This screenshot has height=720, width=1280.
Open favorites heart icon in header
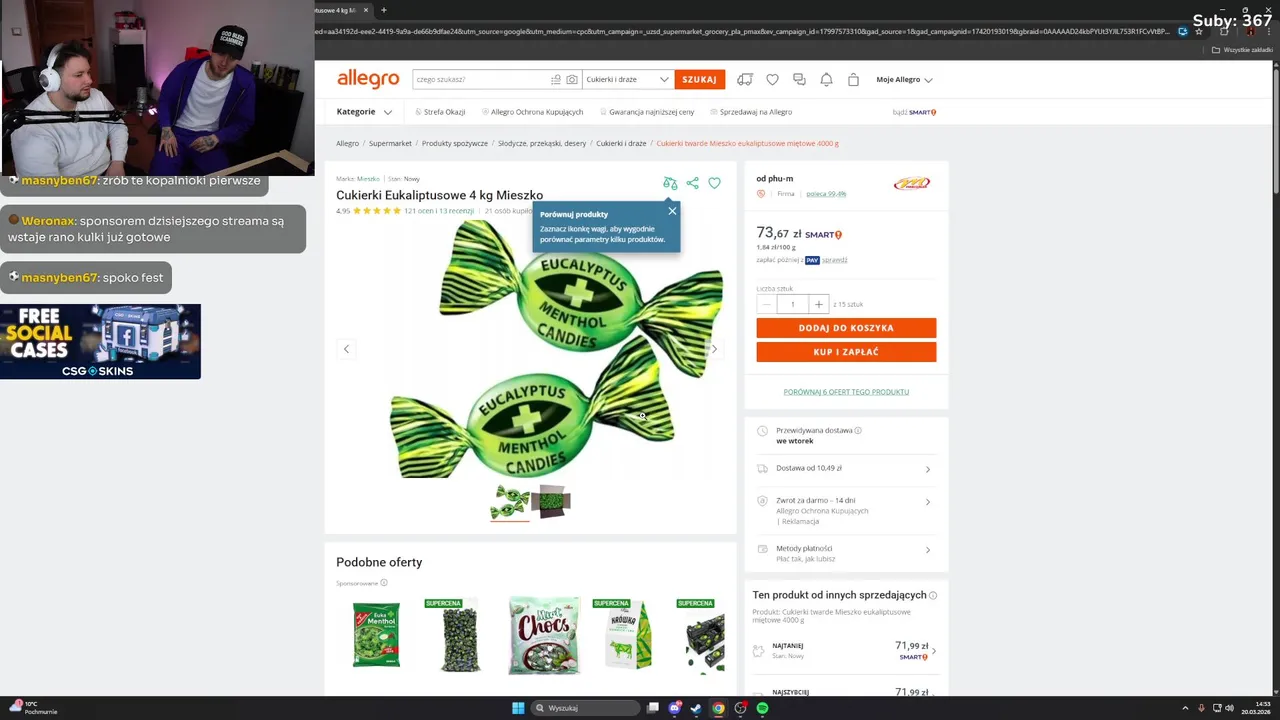pyautogui.click(x=772, y=79)
